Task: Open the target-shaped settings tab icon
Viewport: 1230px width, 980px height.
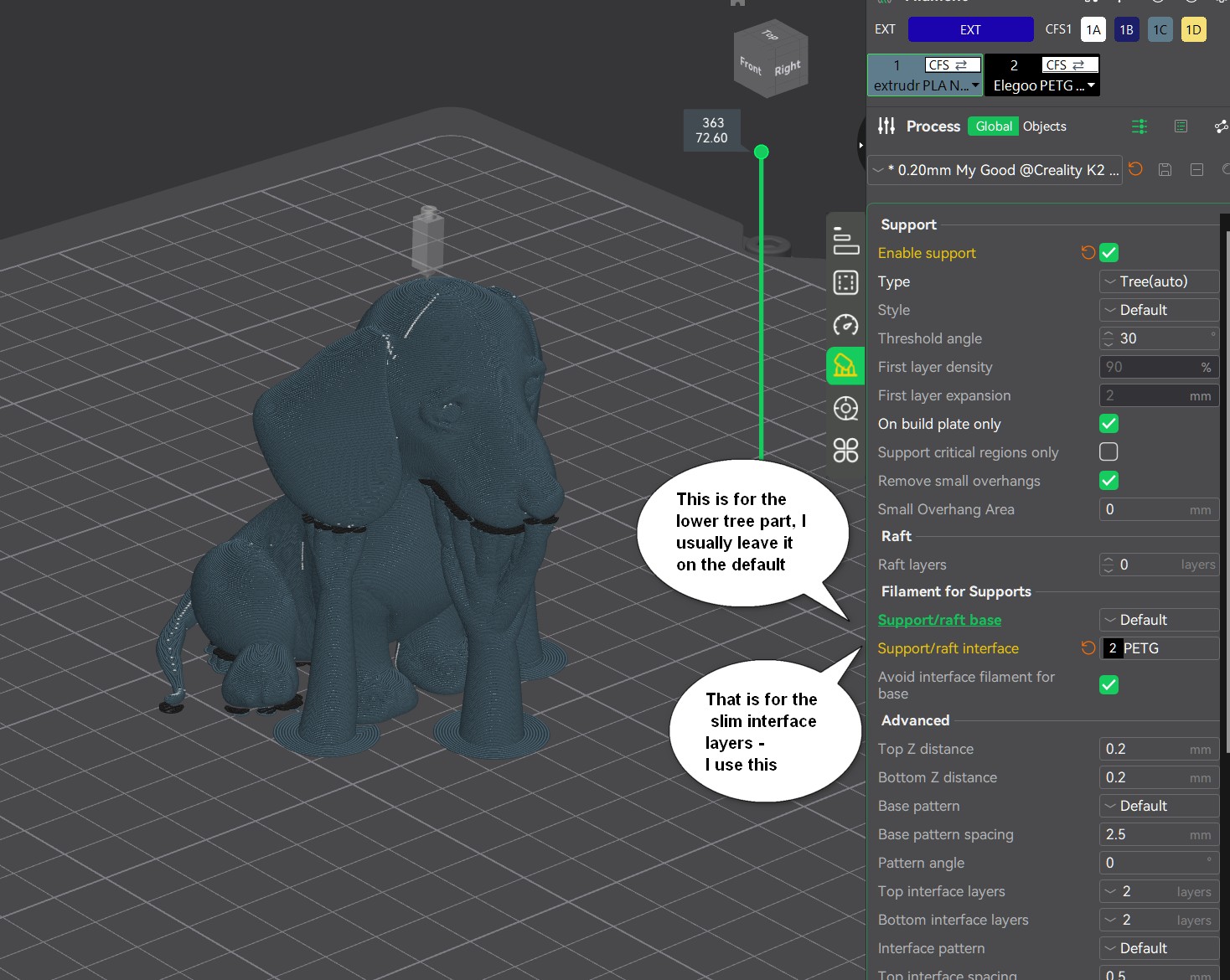Action: pyautogui.click(x=845, y=408)
